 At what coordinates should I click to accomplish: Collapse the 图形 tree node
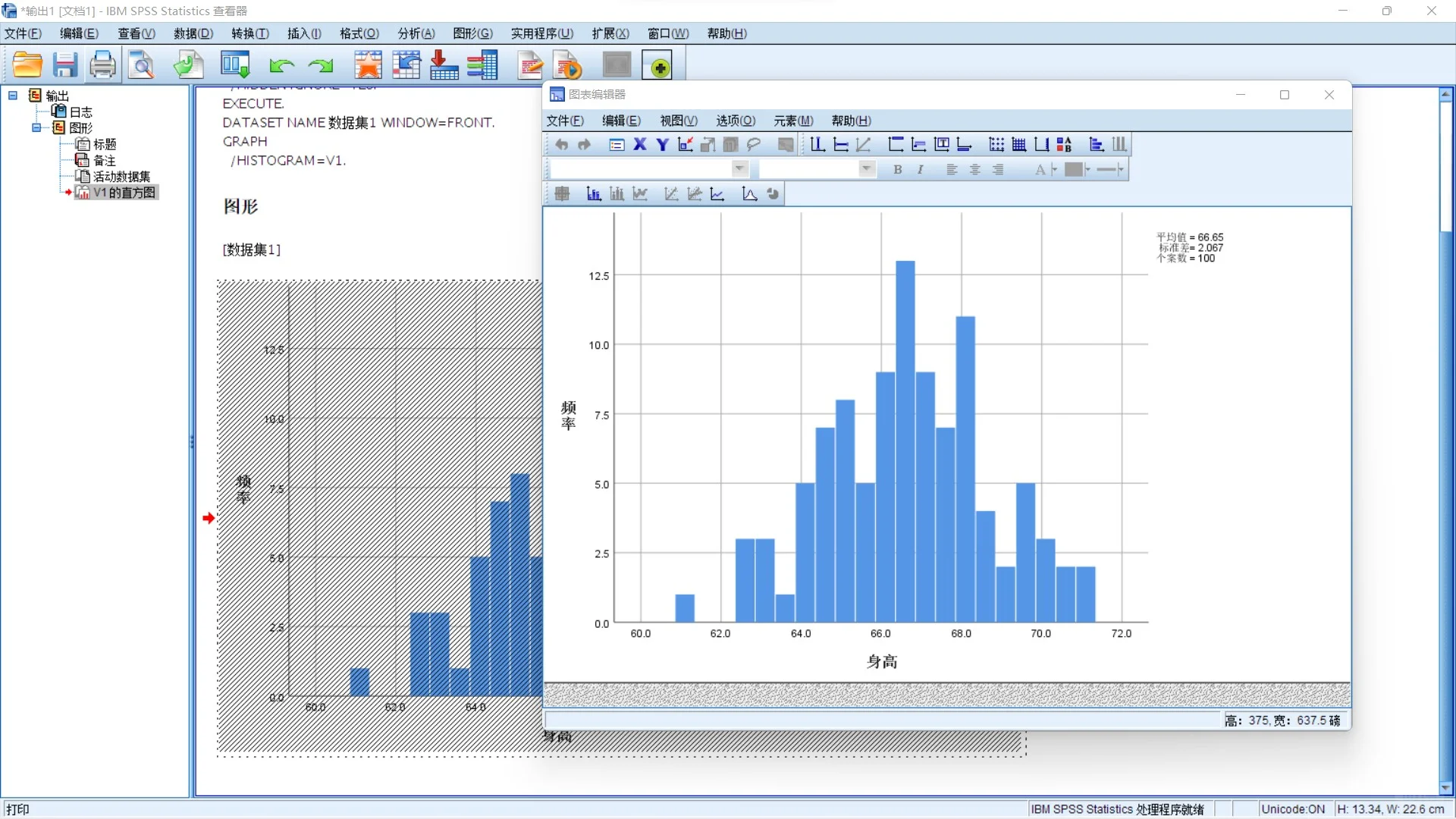36,127
